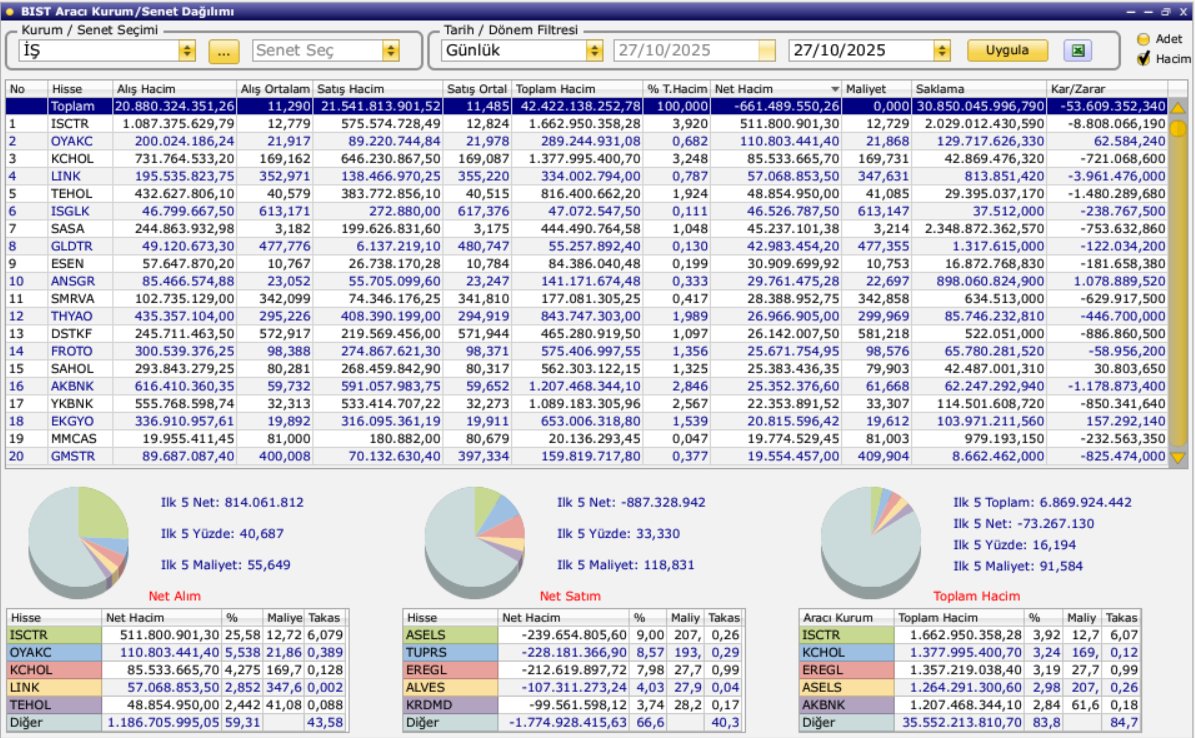Select the GMSTR row
This screenshot has width=1195, height=738.
coord(587,457)
